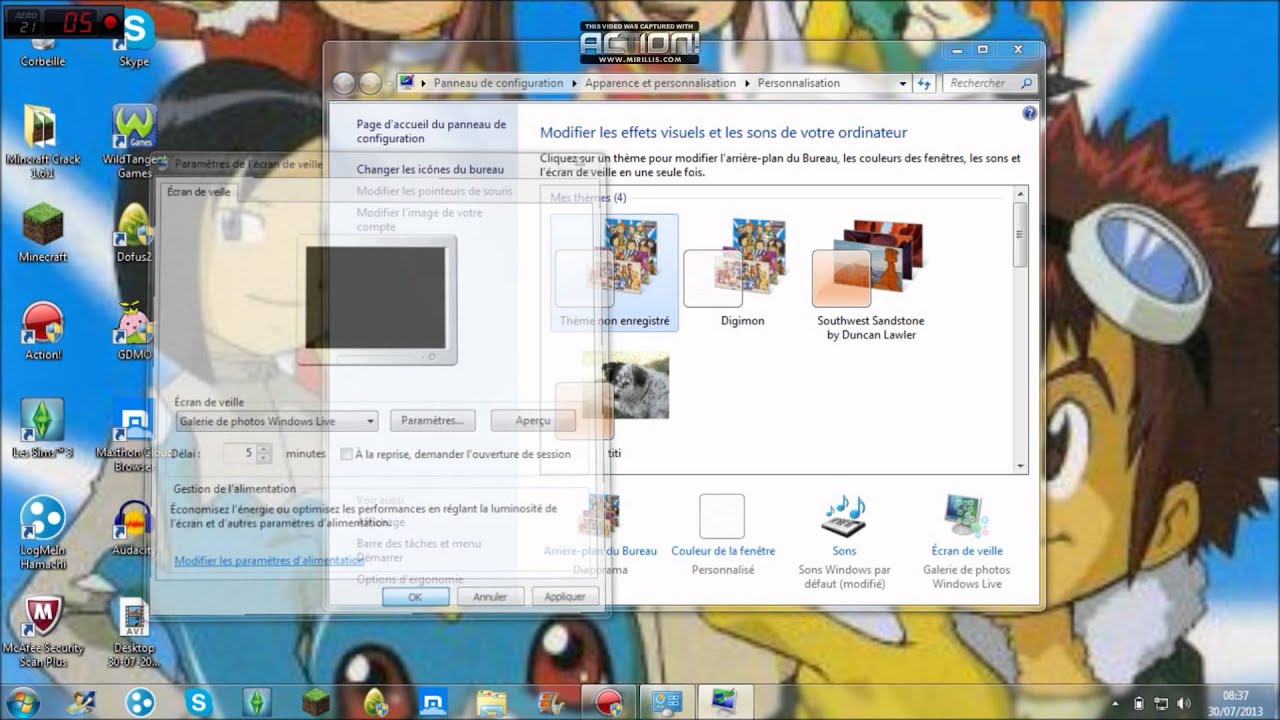Expand Panneau de configuration breadcrumb arrow
The height and width of the screenshot is (720, 1280).
[574, 84]
